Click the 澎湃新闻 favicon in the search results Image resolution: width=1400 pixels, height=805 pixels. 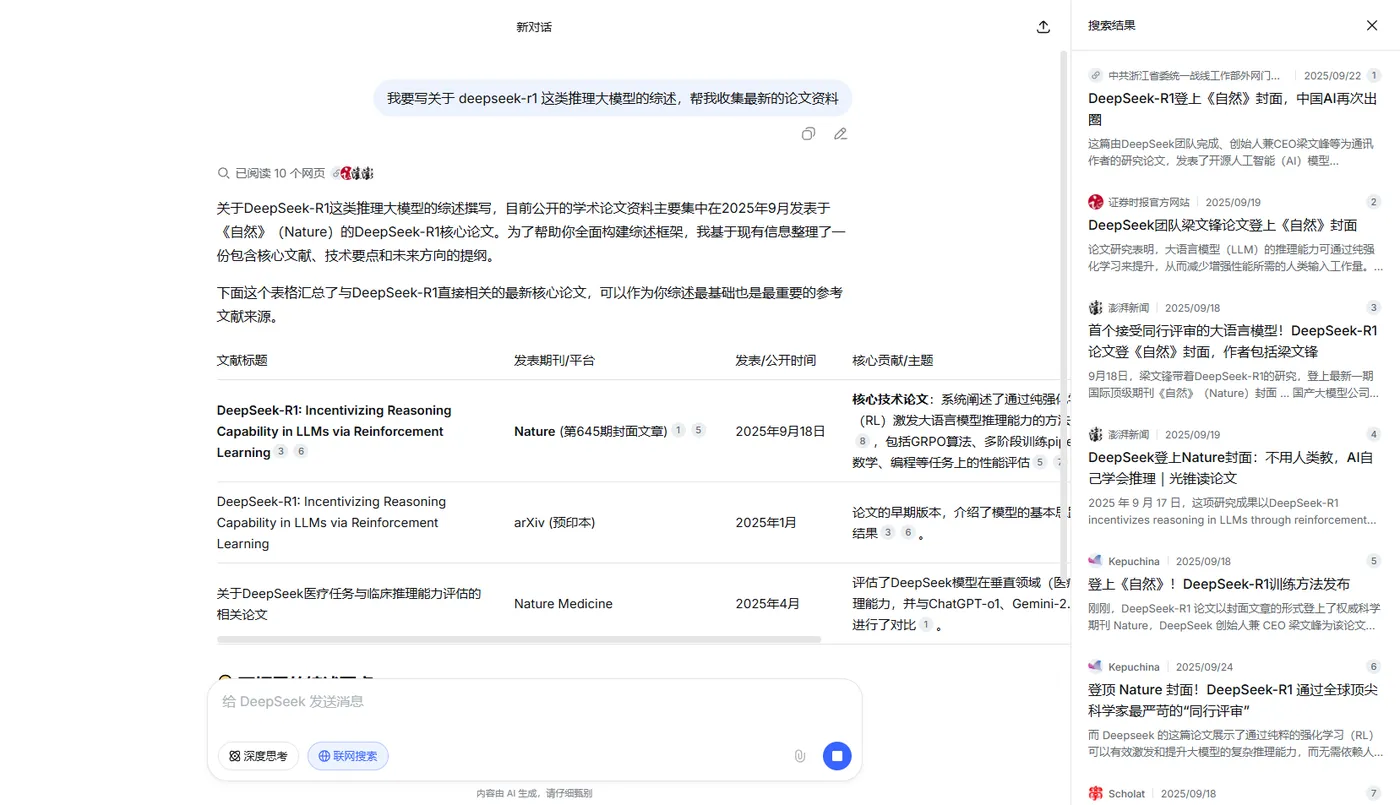coord(1095,307)
